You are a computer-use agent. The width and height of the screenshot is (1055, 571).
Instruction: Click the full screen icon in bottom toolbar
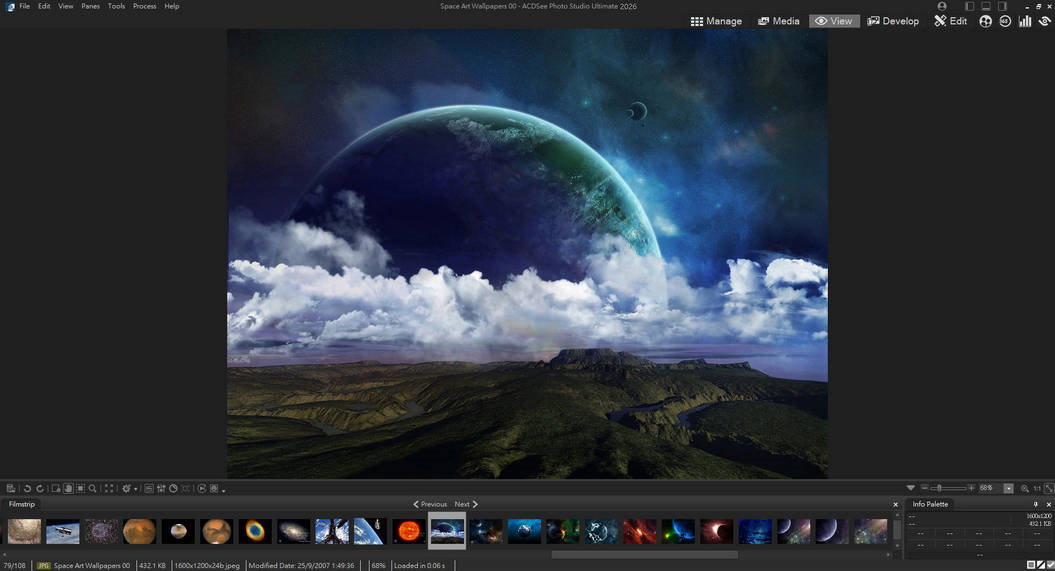109,488
